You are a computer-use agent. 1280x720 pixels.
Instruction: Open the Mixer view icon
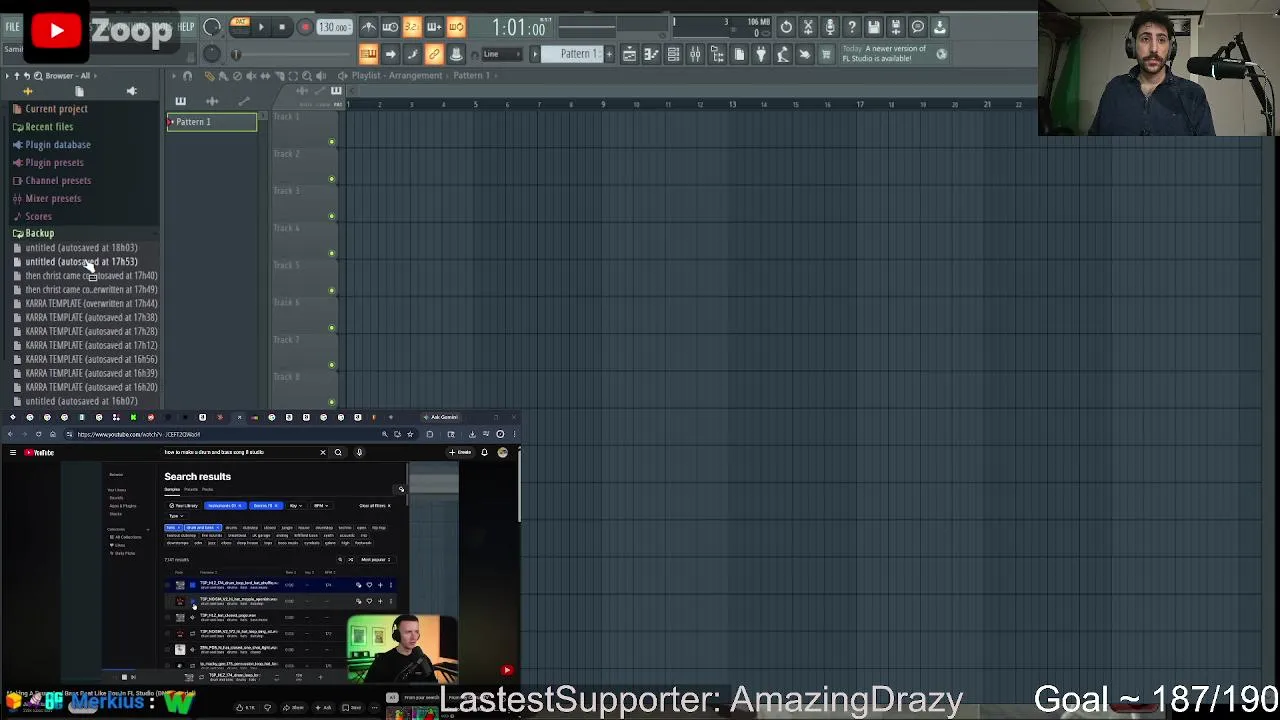(695, 54)
